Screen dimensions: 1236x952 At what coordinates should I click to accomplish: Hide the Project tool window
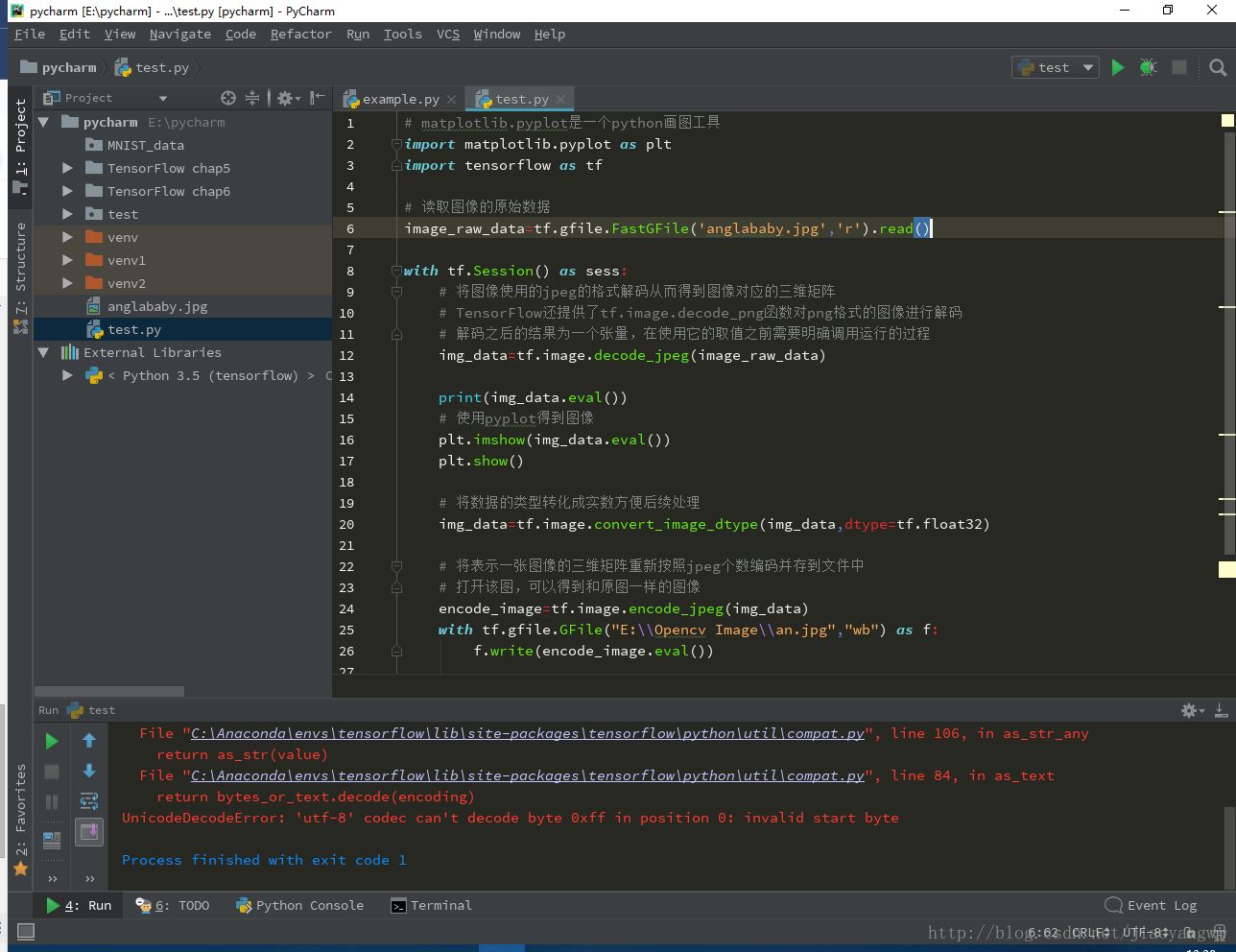coord(318,98)
